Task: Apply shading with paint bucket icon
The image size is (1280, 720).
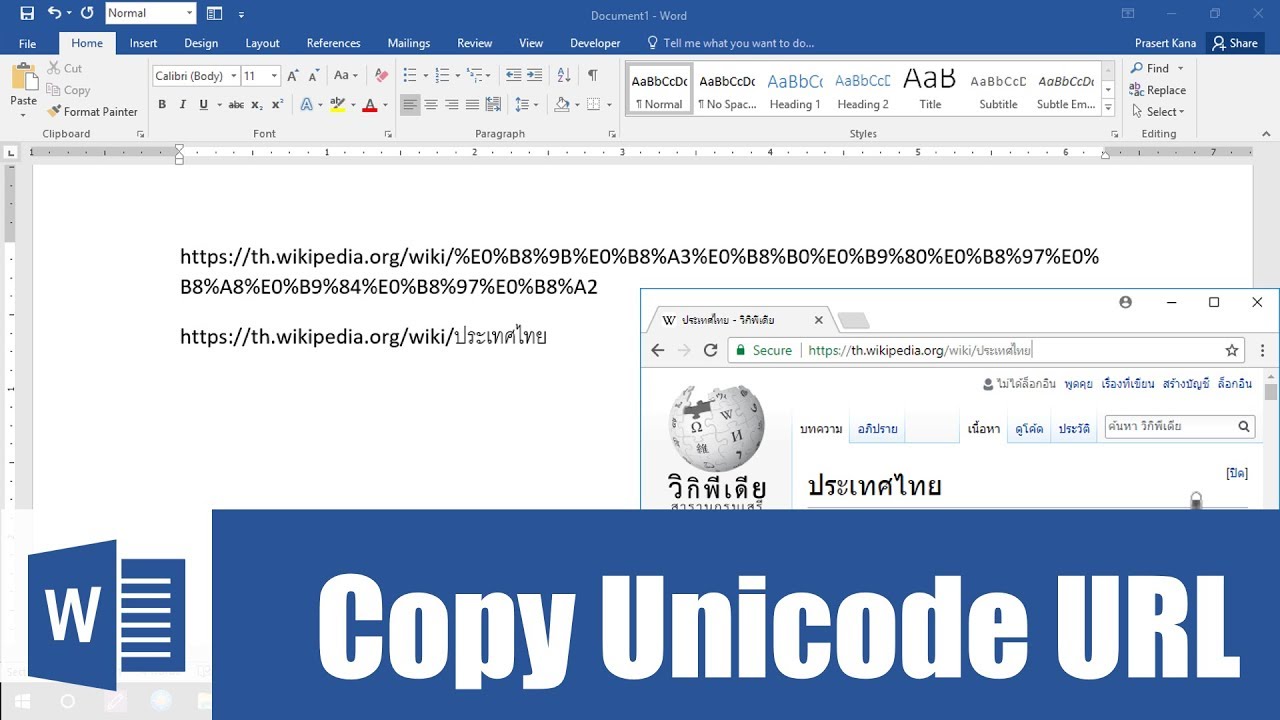Action: pyautogui.click(x=561, y=104)
